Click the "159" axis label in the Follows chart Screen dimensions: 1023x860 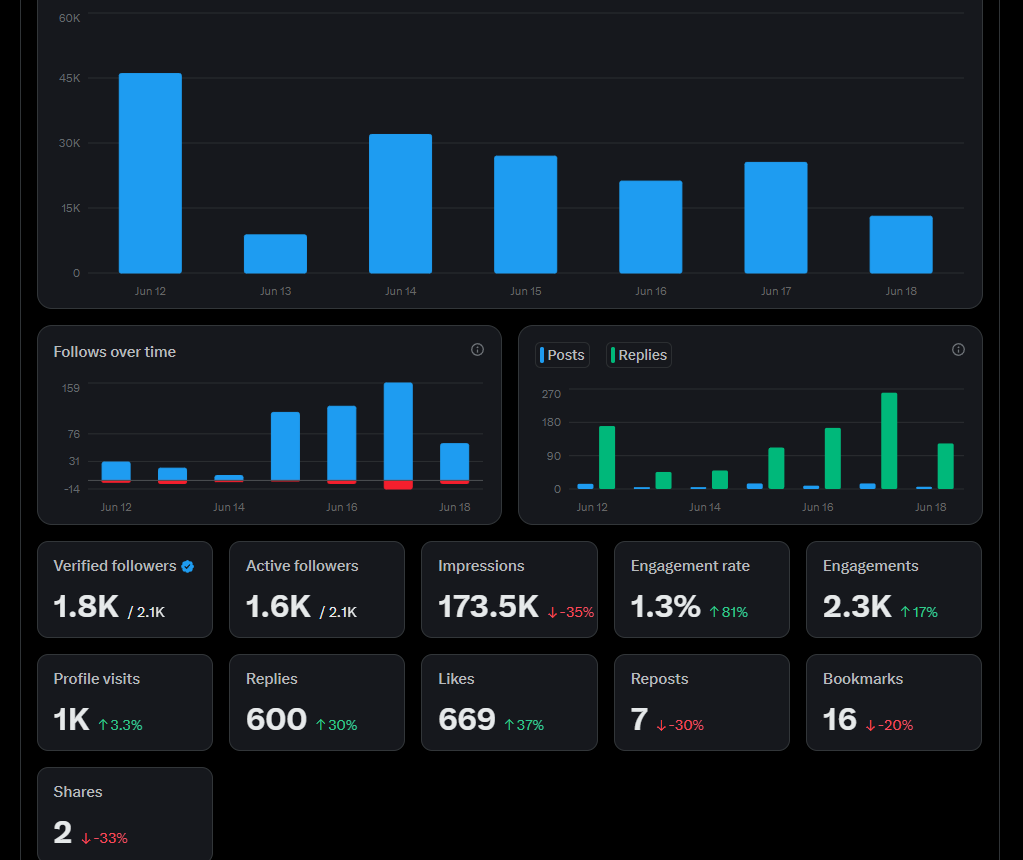pyautogui.click(x=70, y=388)
